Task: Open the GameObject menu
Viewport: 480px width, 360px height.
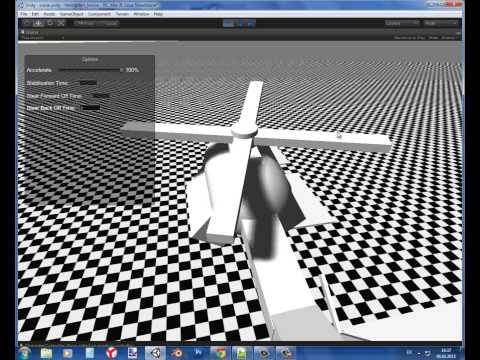Action: click(x=72, y=14)
